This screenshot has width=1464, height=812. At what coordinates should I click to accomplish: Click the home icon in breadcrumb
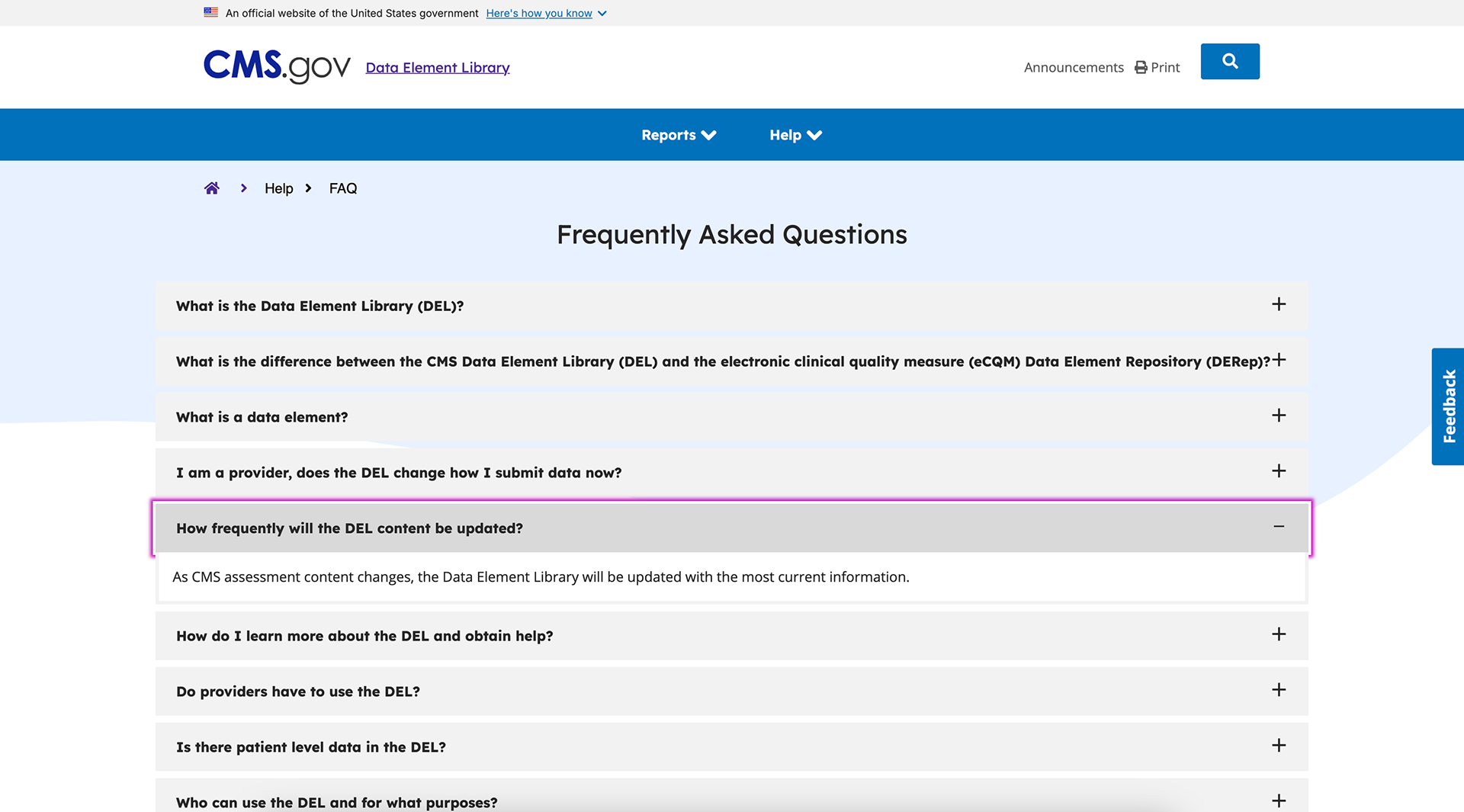(211, 188)
